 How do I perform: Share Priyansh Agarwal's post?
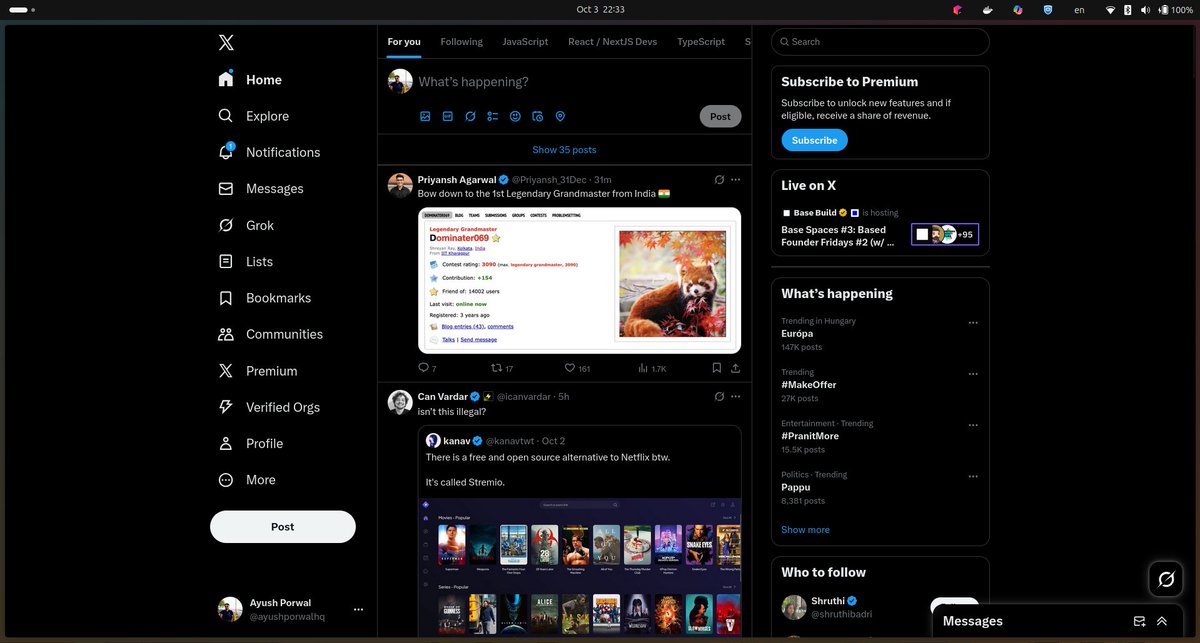coord(736,368)
